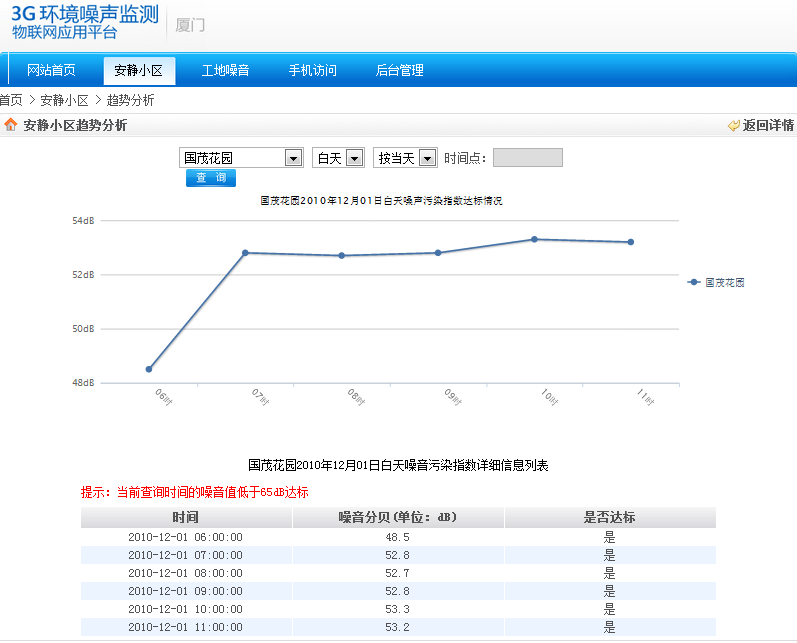The height and width of the screenshot is (643, 797).
Task: Click the home icon beside 安静小区趋势分析
Action: [x=10, y=125]
